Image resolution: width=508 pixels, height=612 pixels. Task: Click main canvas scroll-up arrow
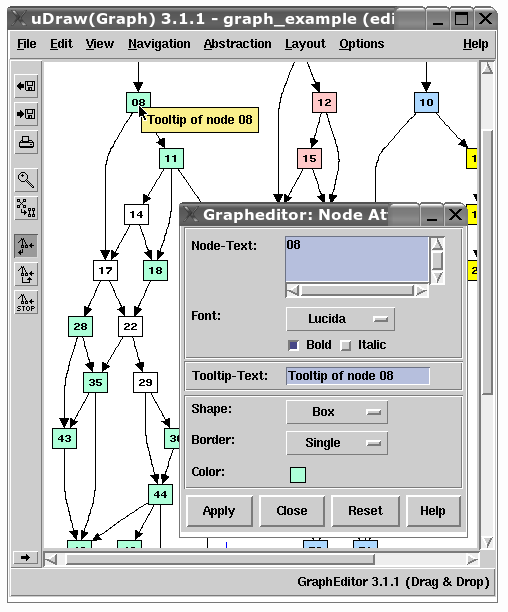pos(487,69)
